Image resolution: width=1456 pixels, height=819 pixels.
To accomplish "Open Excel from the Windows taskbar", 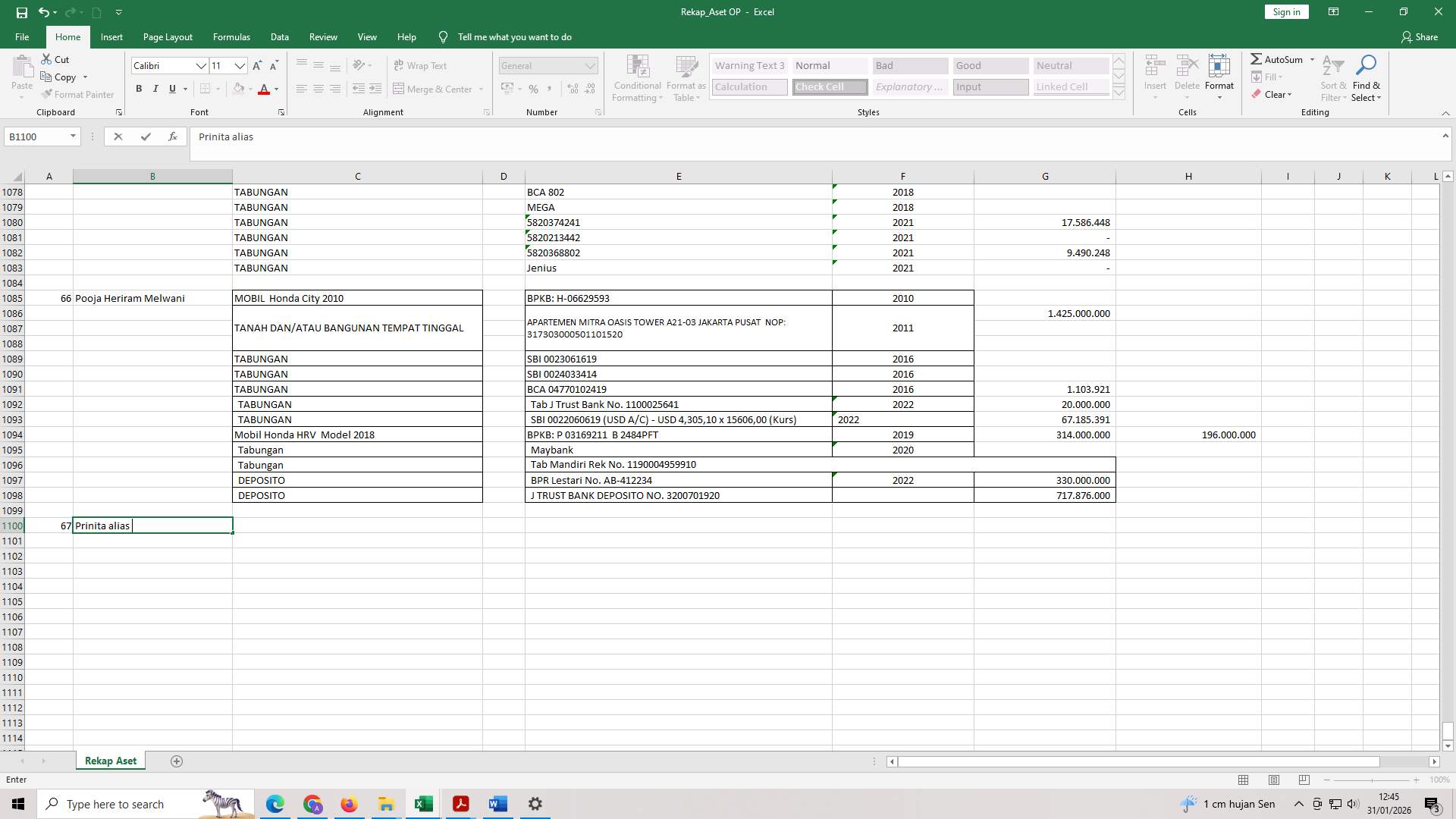I will [x=422, y=803].
